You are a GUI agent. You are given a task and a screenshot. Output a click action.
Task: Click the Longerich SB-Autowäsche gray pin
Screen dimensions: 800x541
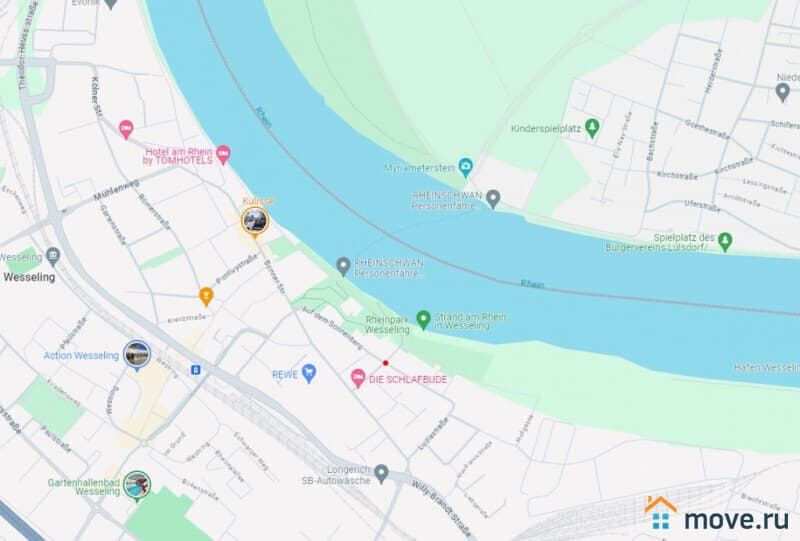[x=381, y=474]
